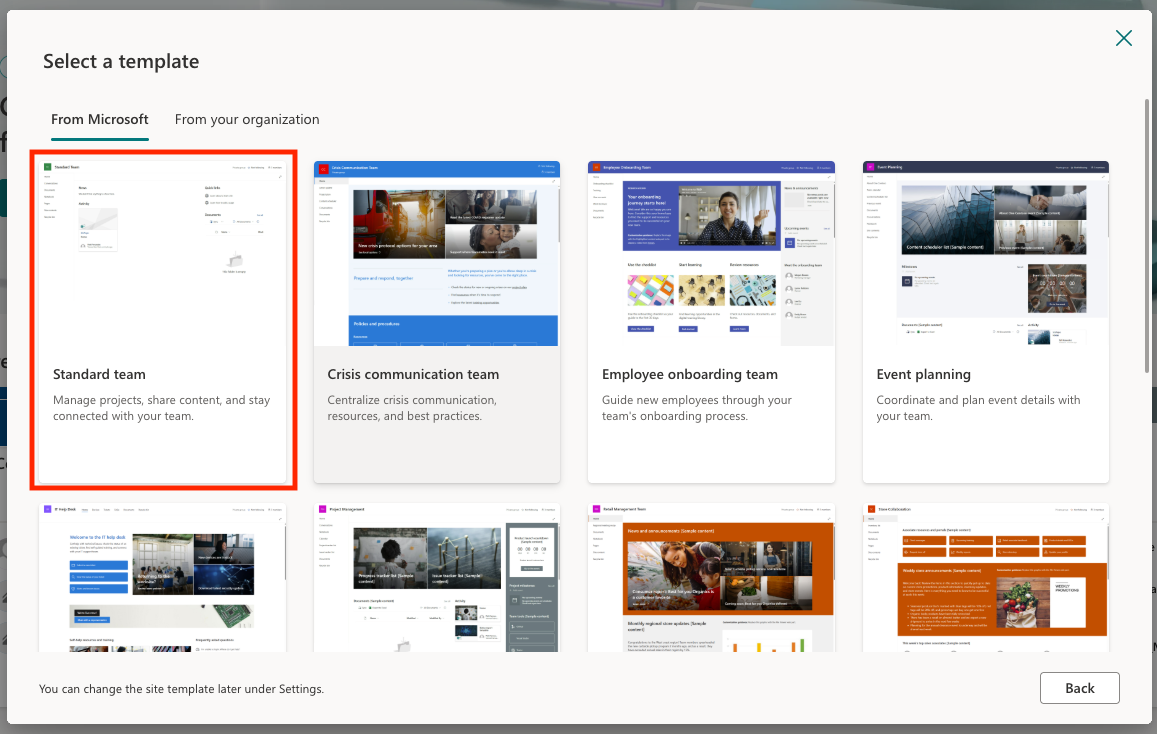This screenshot has width=1157, height=734.
Task: Click the green site icon in Standard team preview
Action: [x=47, y=168]
